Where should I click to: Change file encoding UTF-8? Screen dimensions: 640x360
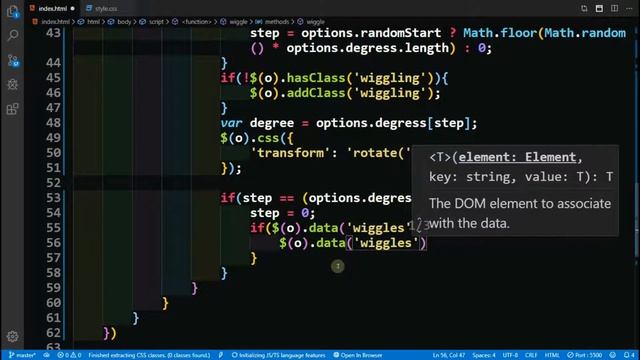(510, 355)
